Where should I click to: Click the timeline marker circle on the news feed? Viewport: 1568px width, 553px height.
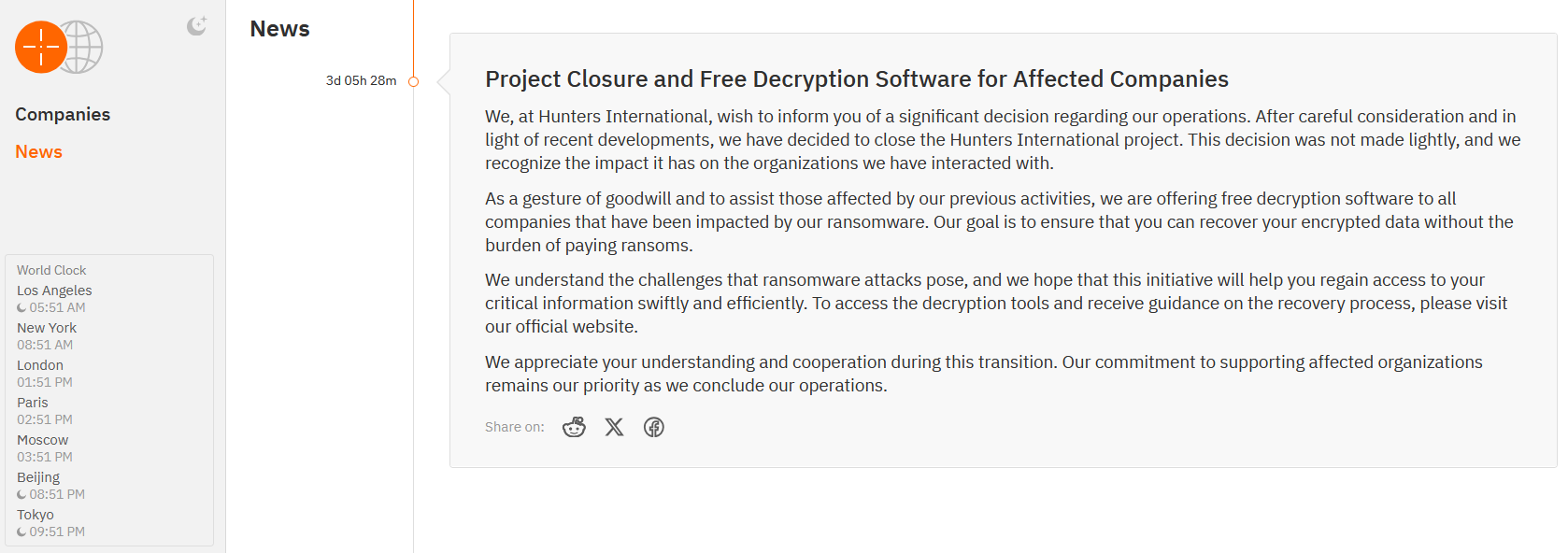click(x=413, y=80)
